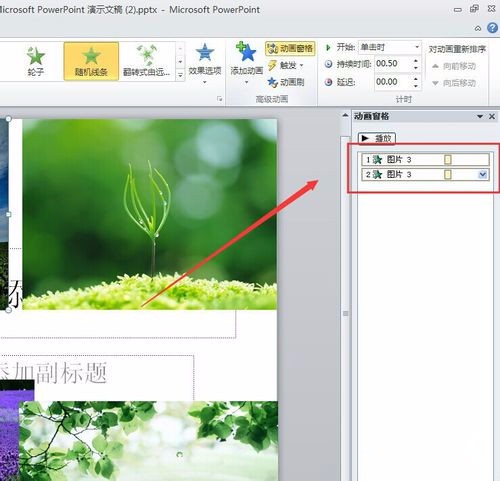Screen dimensions: 500x481
Task: Play animations with the 播放 button
Action: pyautogui.click(x=377, y=138)
